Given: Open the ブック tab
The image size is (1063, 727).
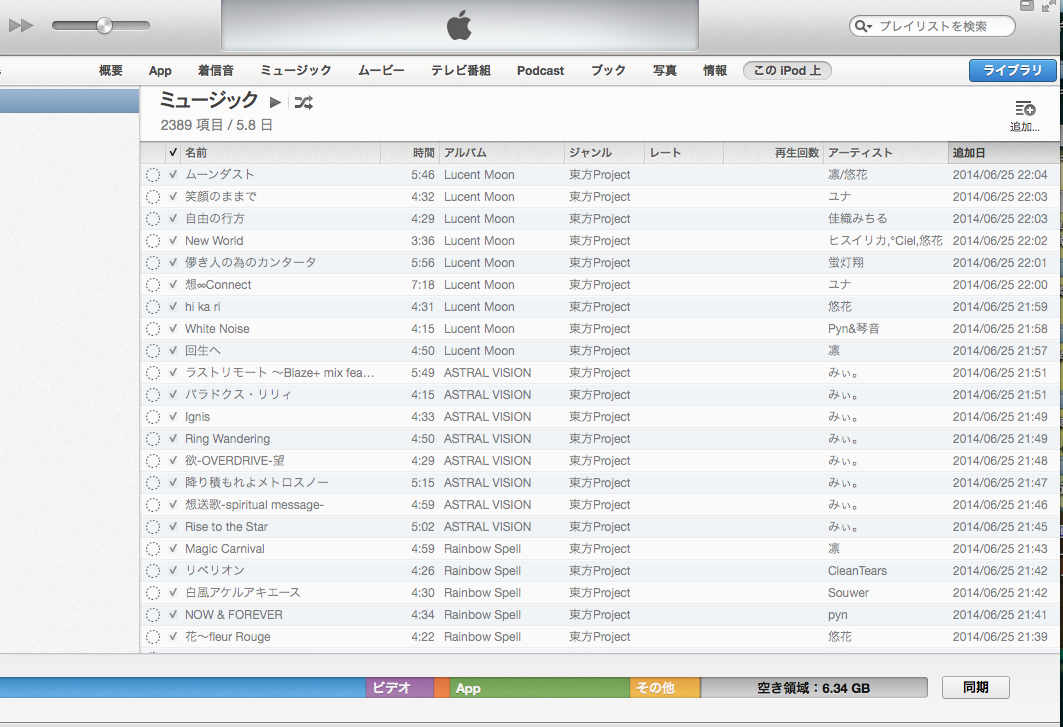Looking at the screenshot, I should coord(608,71).
